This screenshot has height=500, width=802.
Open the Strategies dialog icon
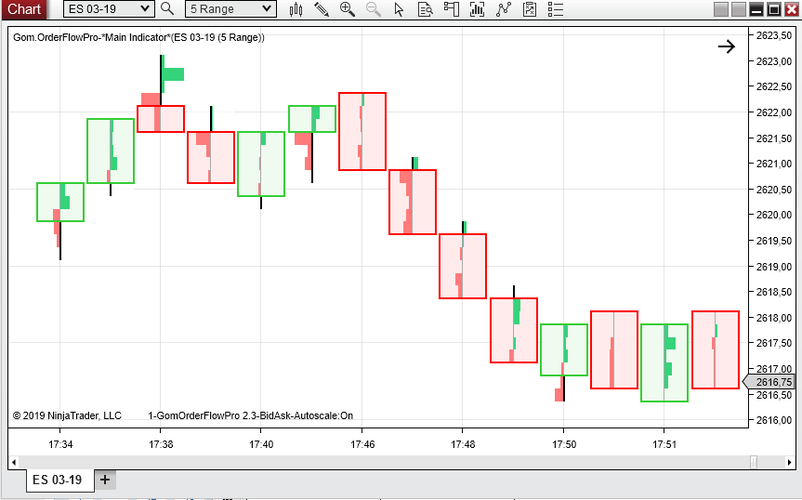(529, 9)
